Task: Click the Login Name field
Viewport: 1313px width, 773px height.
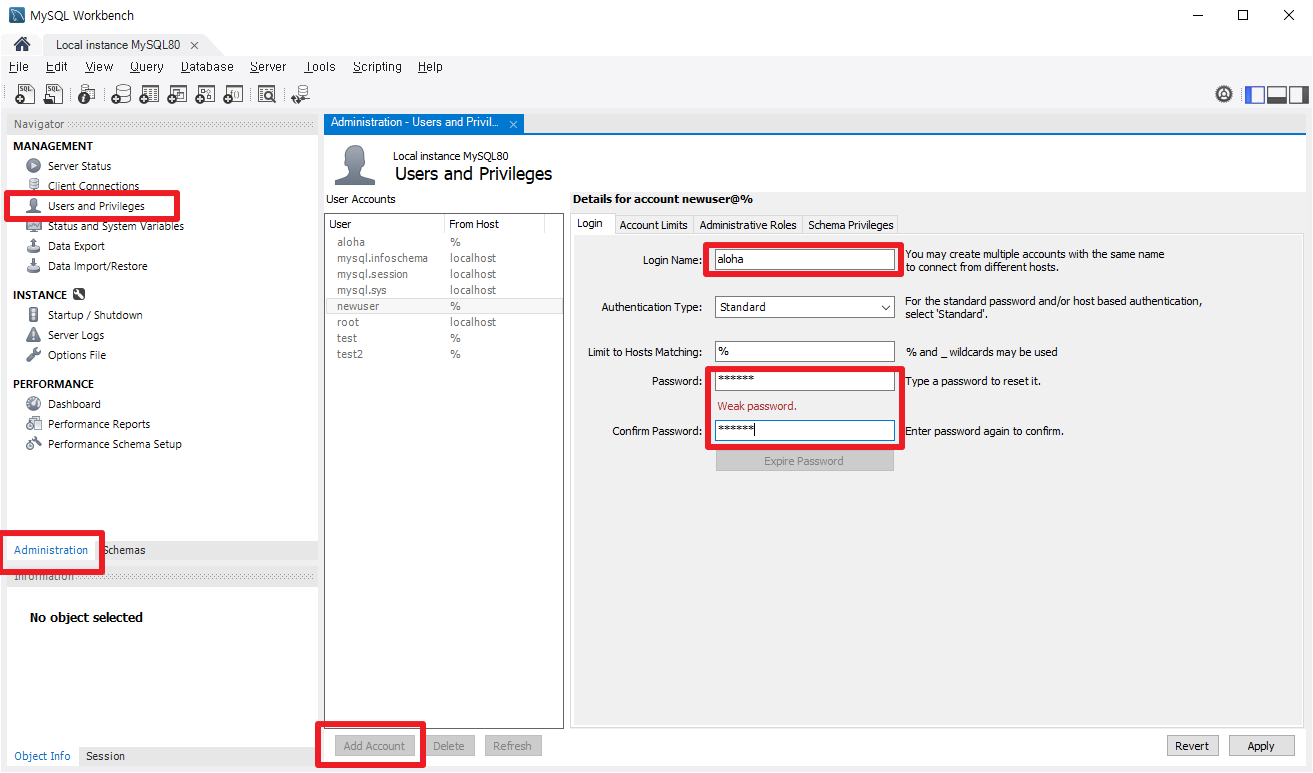Action: [805, 259]
